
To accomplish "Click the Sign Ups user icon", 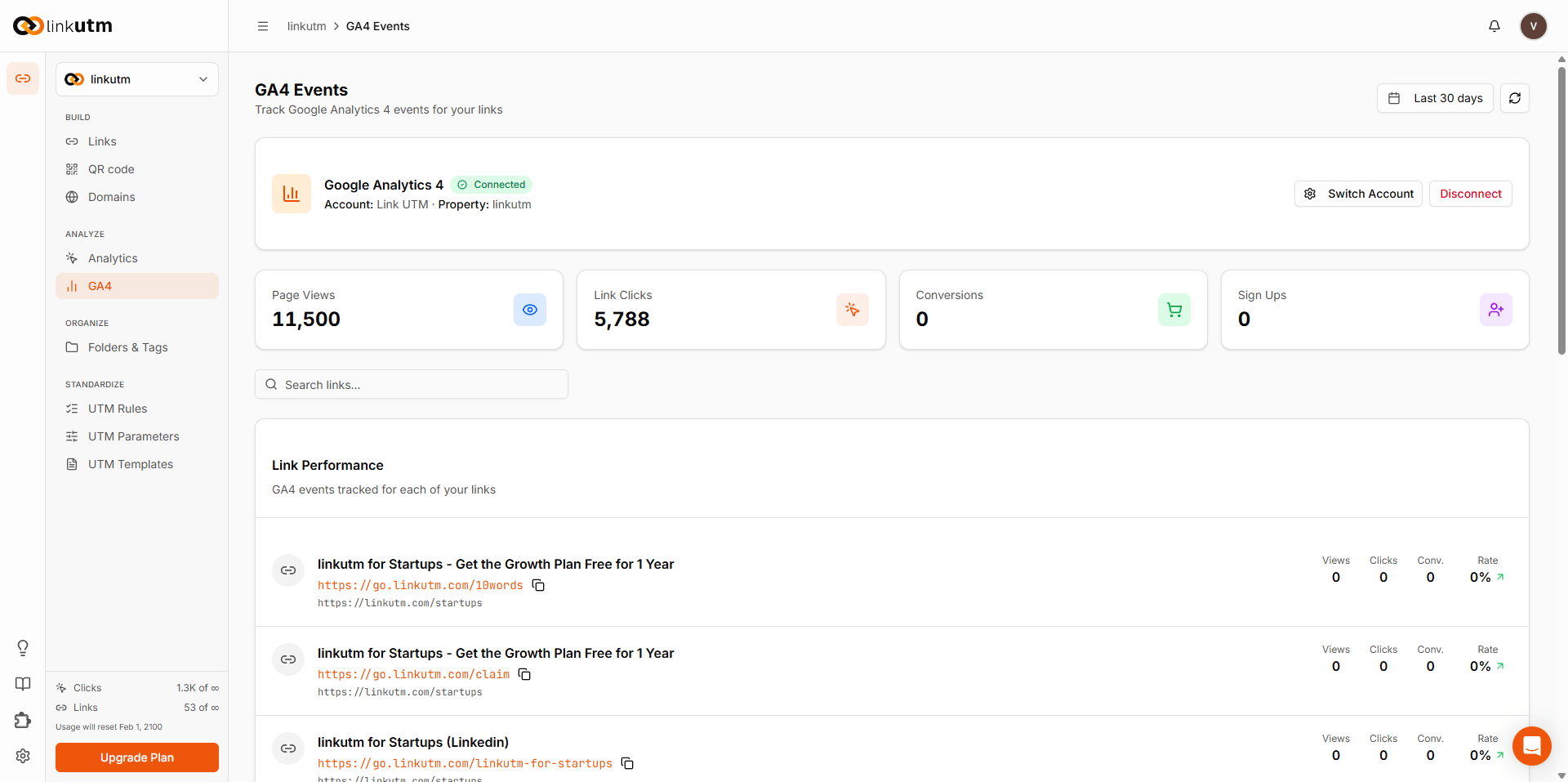I will pyautogui.click(x=1496, y=310).
